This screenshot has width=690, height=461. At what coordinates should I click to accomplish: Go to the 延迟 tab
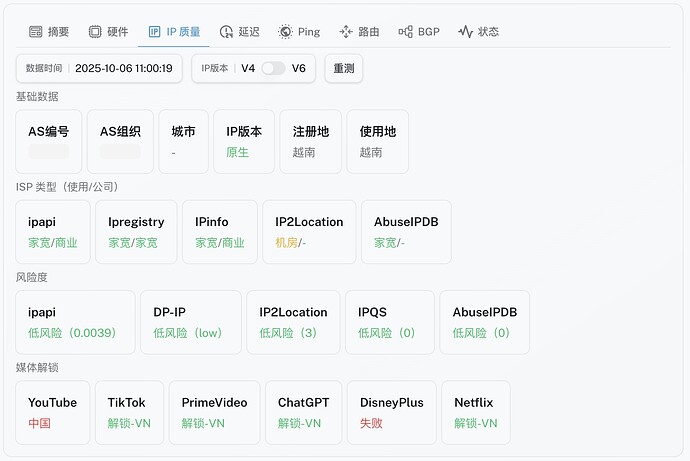tap(239, 32)
